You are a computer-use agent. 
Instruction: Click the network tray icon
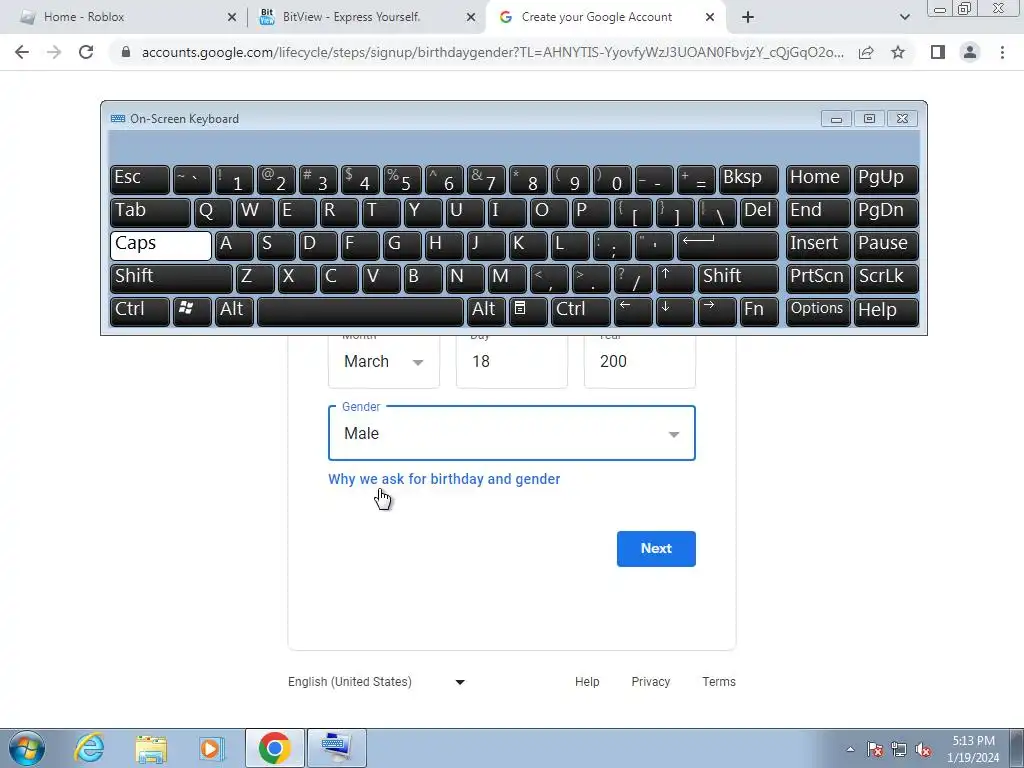pyautogui.click(x=899, y=750)
